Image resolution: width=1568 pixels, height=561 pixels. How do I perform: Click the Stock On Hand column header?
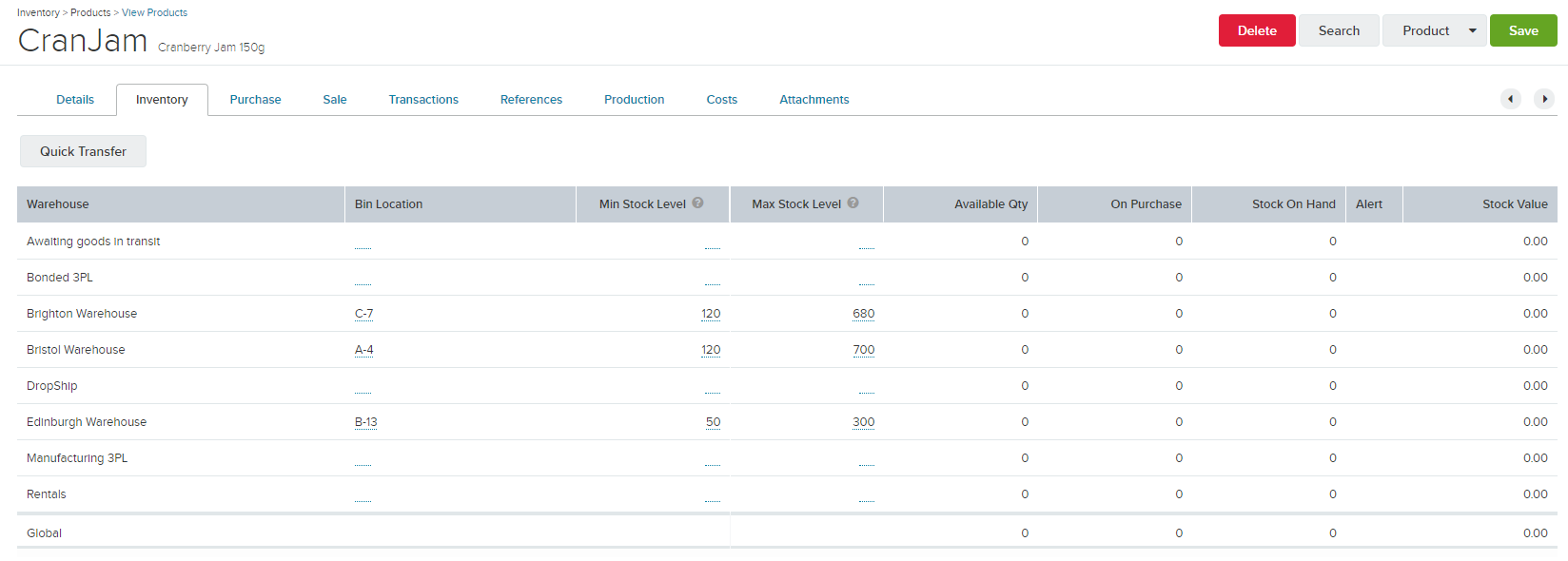pyautogui.click(x=1269, y=204)
